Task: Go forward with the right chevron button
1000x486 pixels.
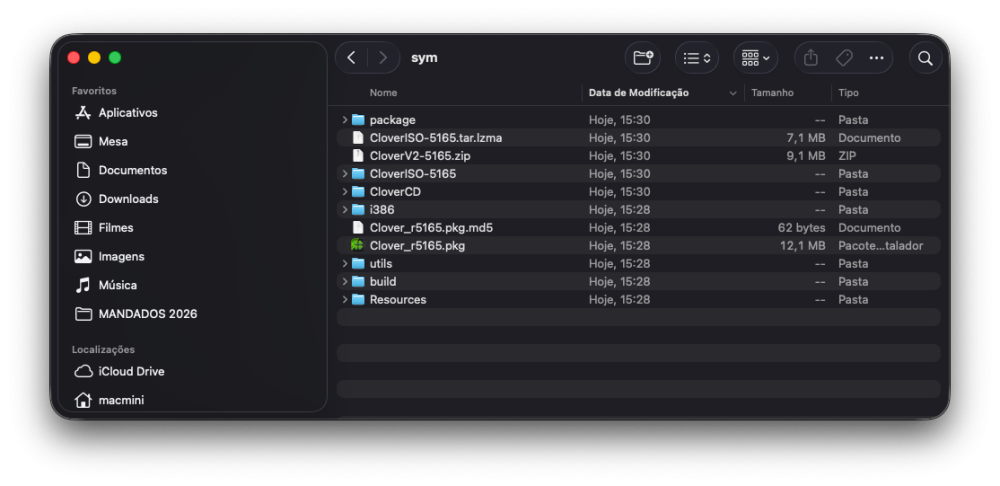Action: pos(383,58)
